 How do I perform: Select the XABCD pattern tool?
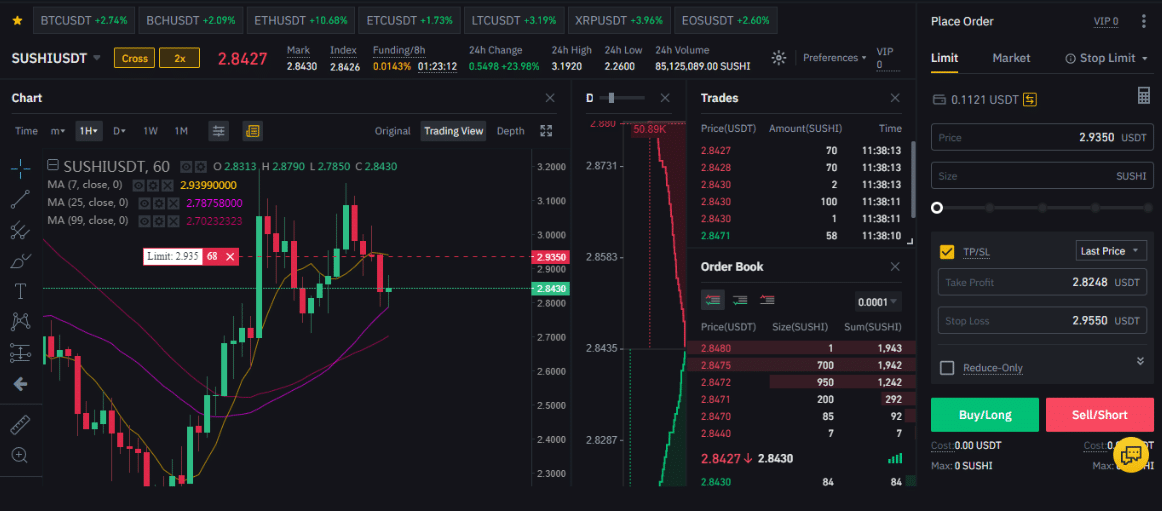(21, 322)
